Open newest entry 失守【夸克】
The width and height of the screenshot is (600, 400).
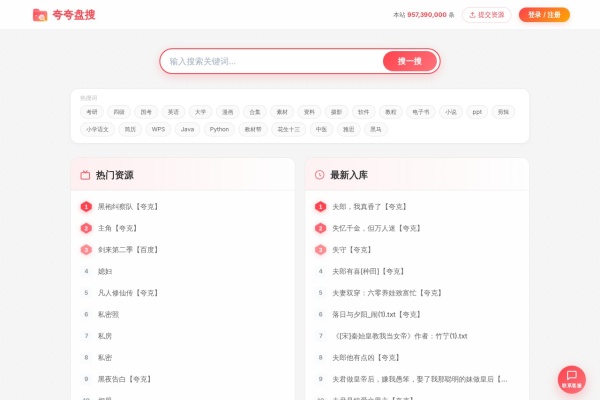(352, 250)
